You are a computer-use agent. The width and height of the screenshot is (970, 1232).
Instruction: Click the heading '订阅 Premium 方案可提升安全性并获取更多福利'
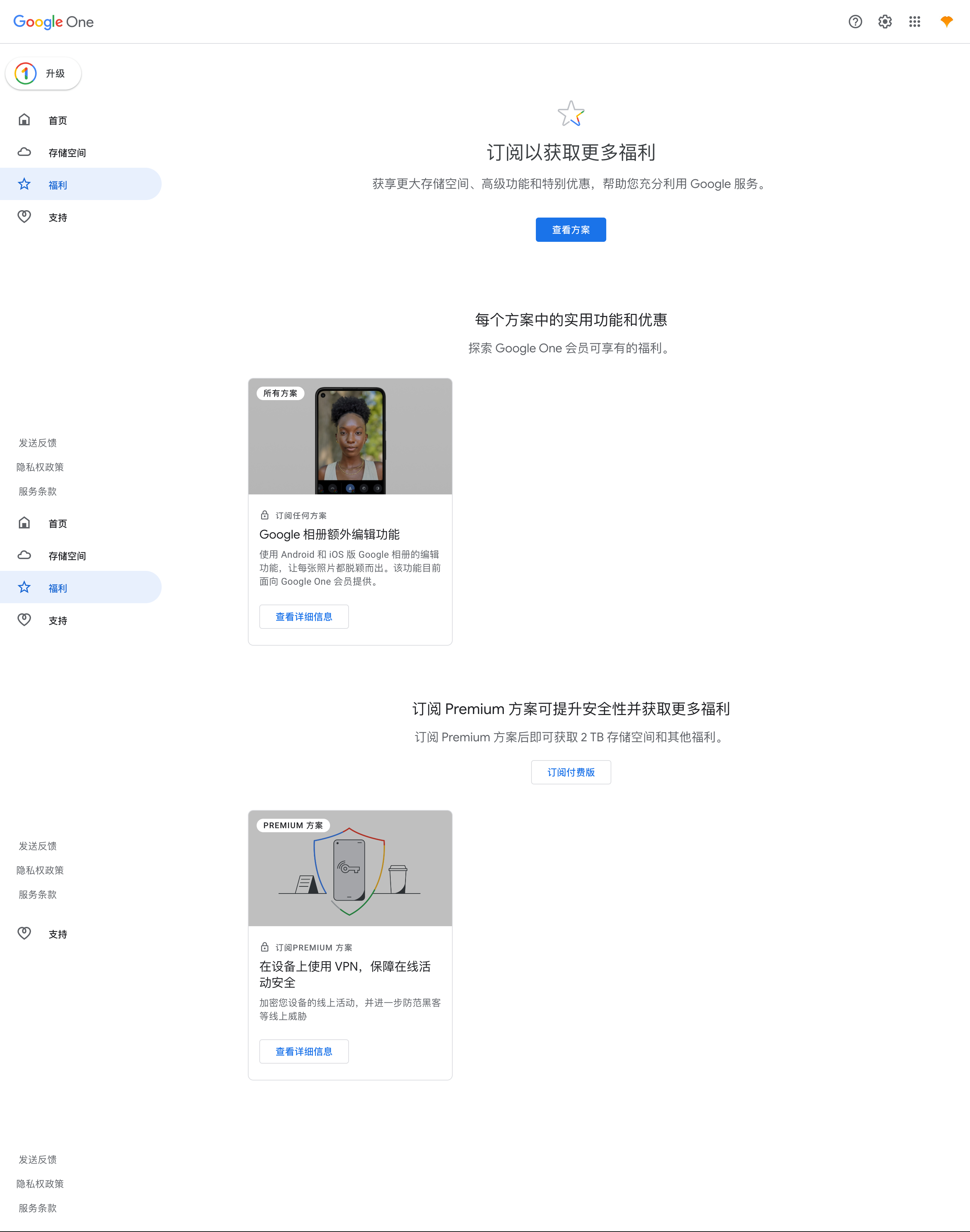pyautogui.click(x=571, y=709)
